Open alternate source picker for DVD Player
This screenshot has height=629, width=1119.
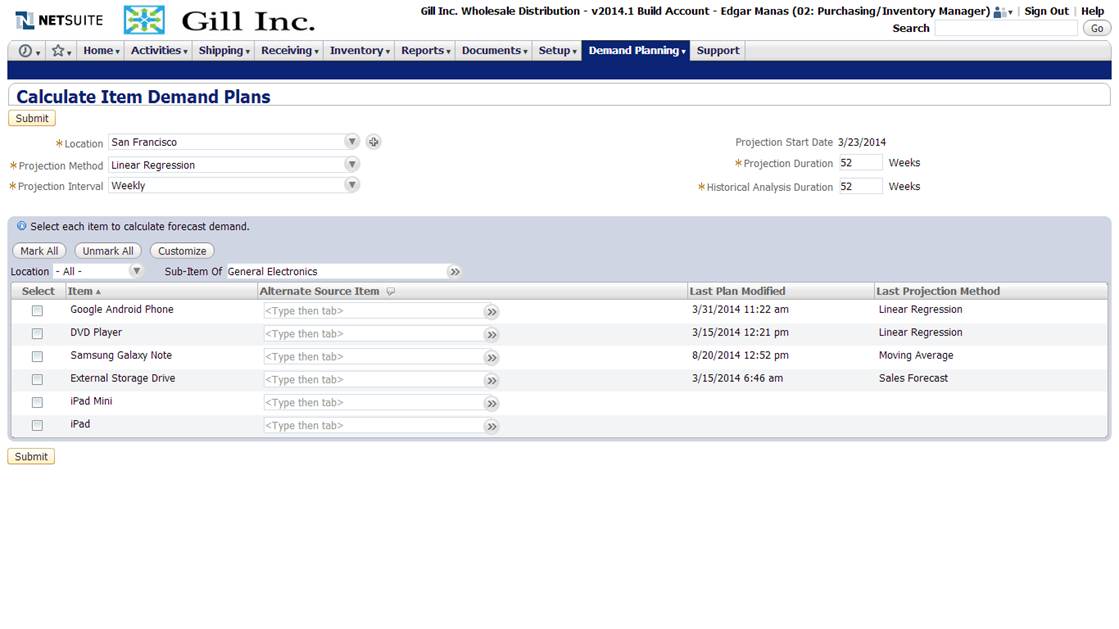pyautogui.click(x=491, y=335)
